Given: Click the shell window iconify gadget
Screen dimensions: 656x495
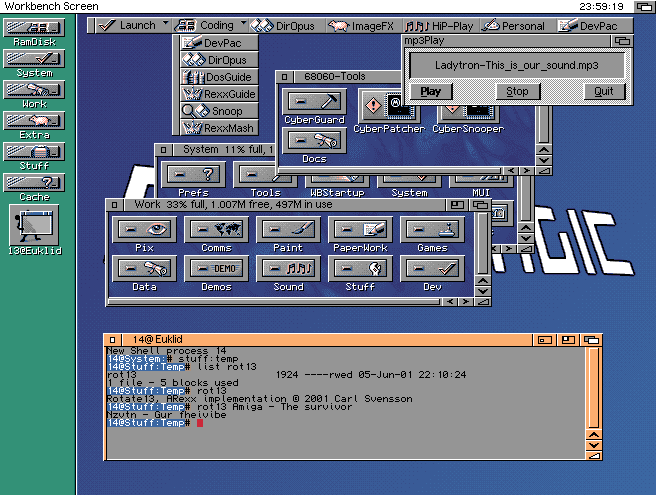Looking at the screenshot, I should [544, 340].
